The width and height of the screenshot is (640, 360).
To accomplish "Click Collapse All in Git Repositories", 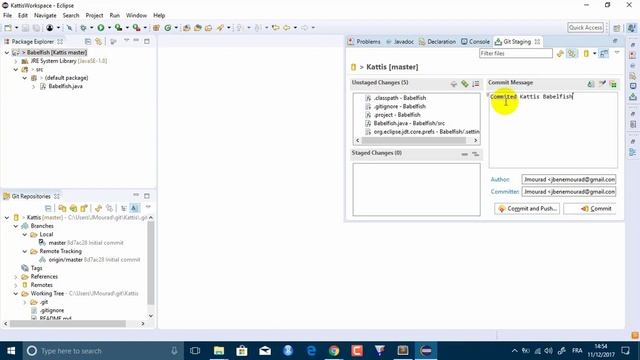I will tap(48, 208).
